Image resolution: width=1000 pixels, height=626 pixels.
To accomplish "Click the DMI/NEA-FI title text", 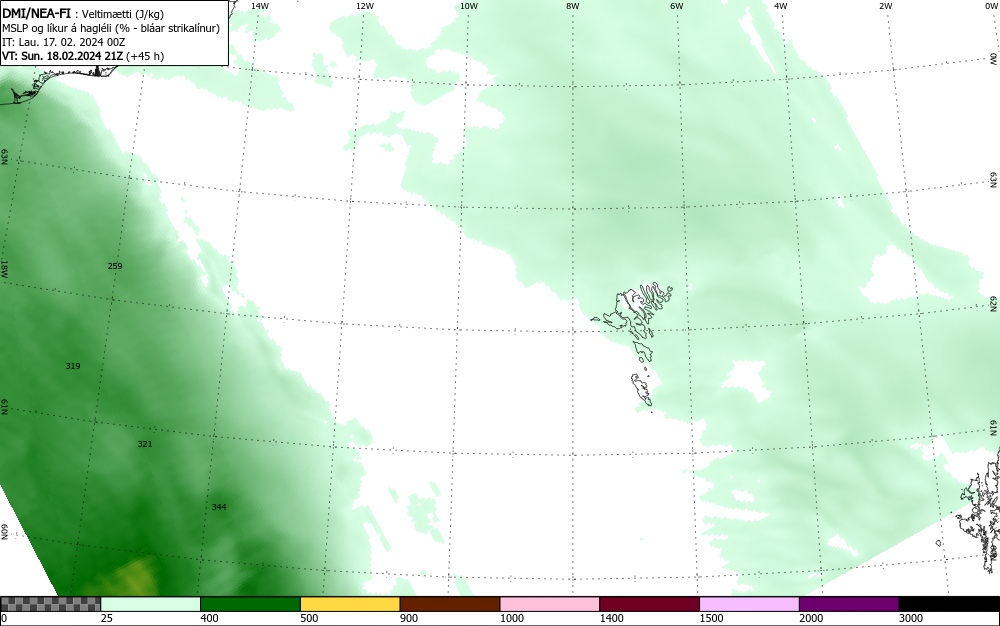I will coord(36,13).
